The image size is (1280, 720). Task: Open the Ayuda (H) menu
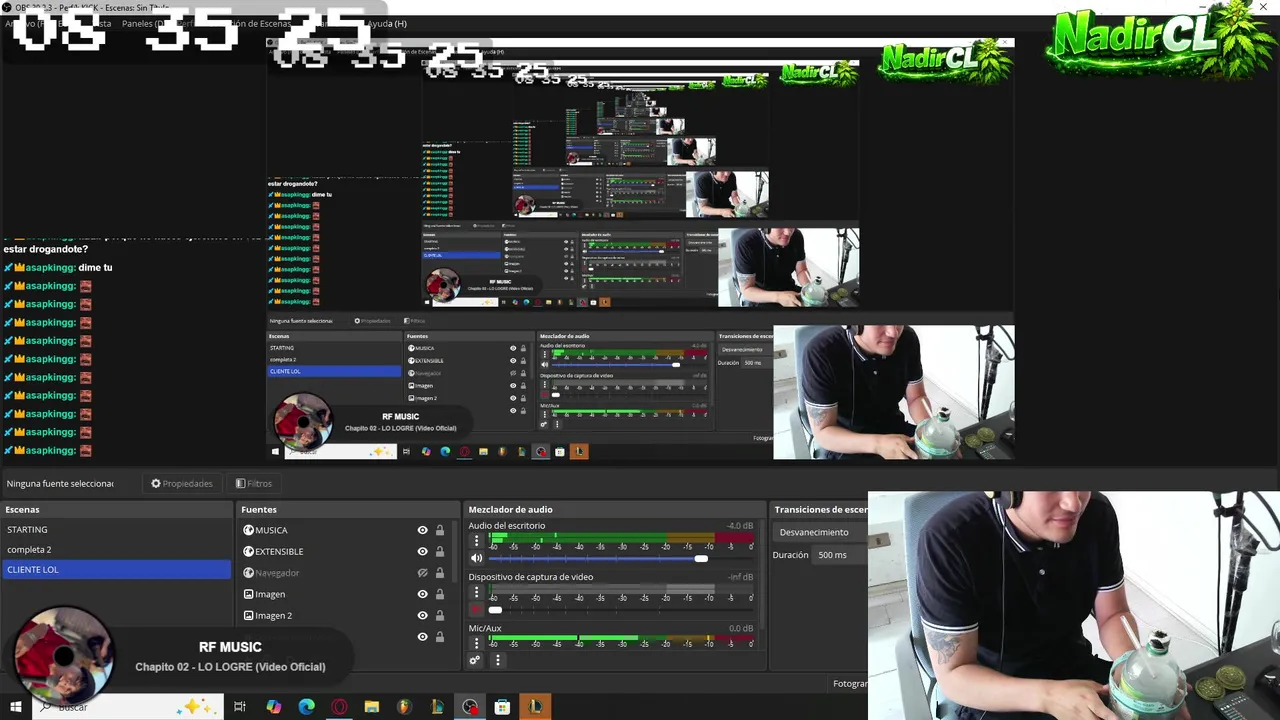[x=386, y=24]
